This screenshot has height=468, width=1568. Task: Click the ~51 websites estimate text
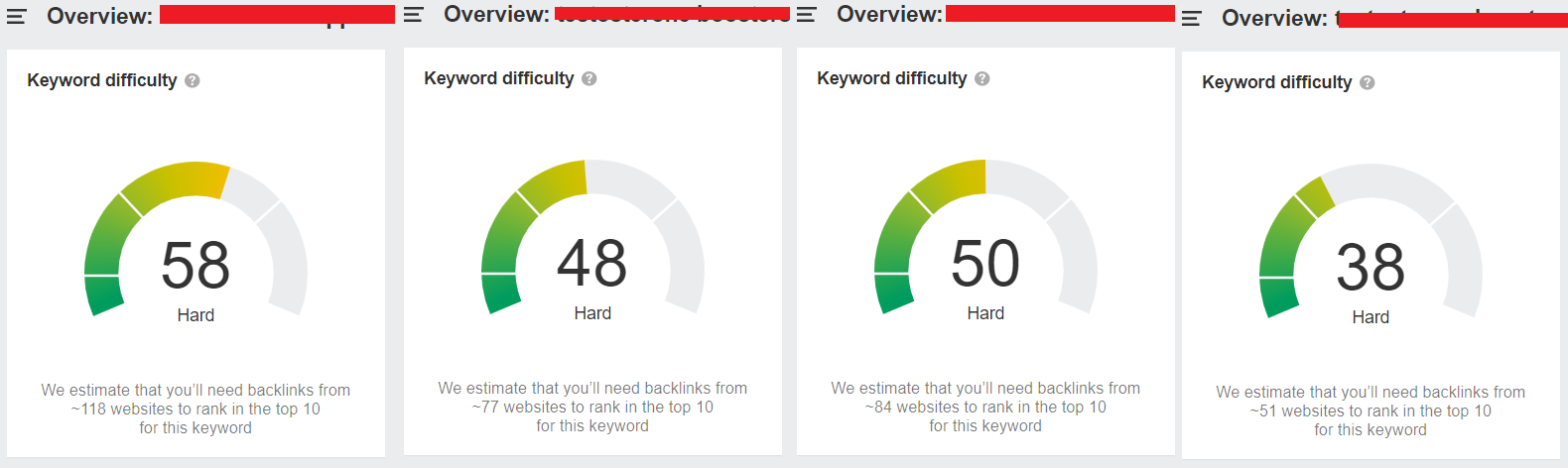(x=1371, y=410)
